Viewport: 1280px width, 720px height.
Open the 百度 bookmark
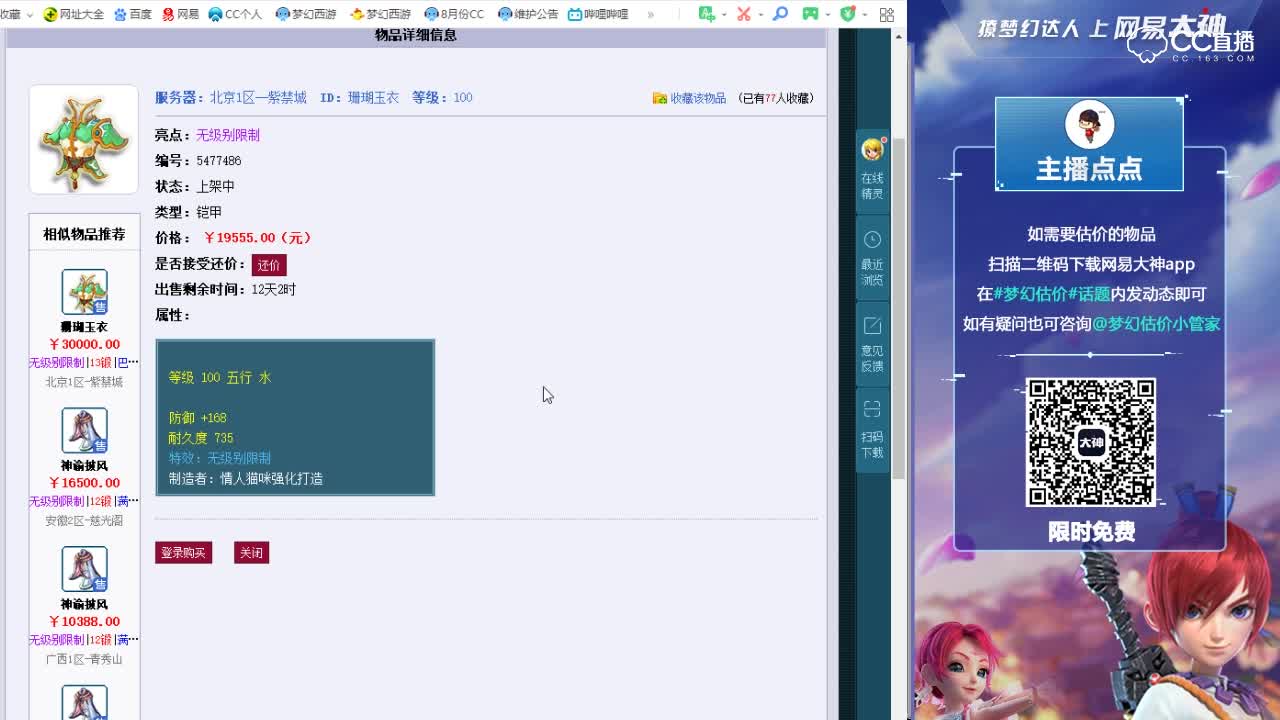[133, 14]
